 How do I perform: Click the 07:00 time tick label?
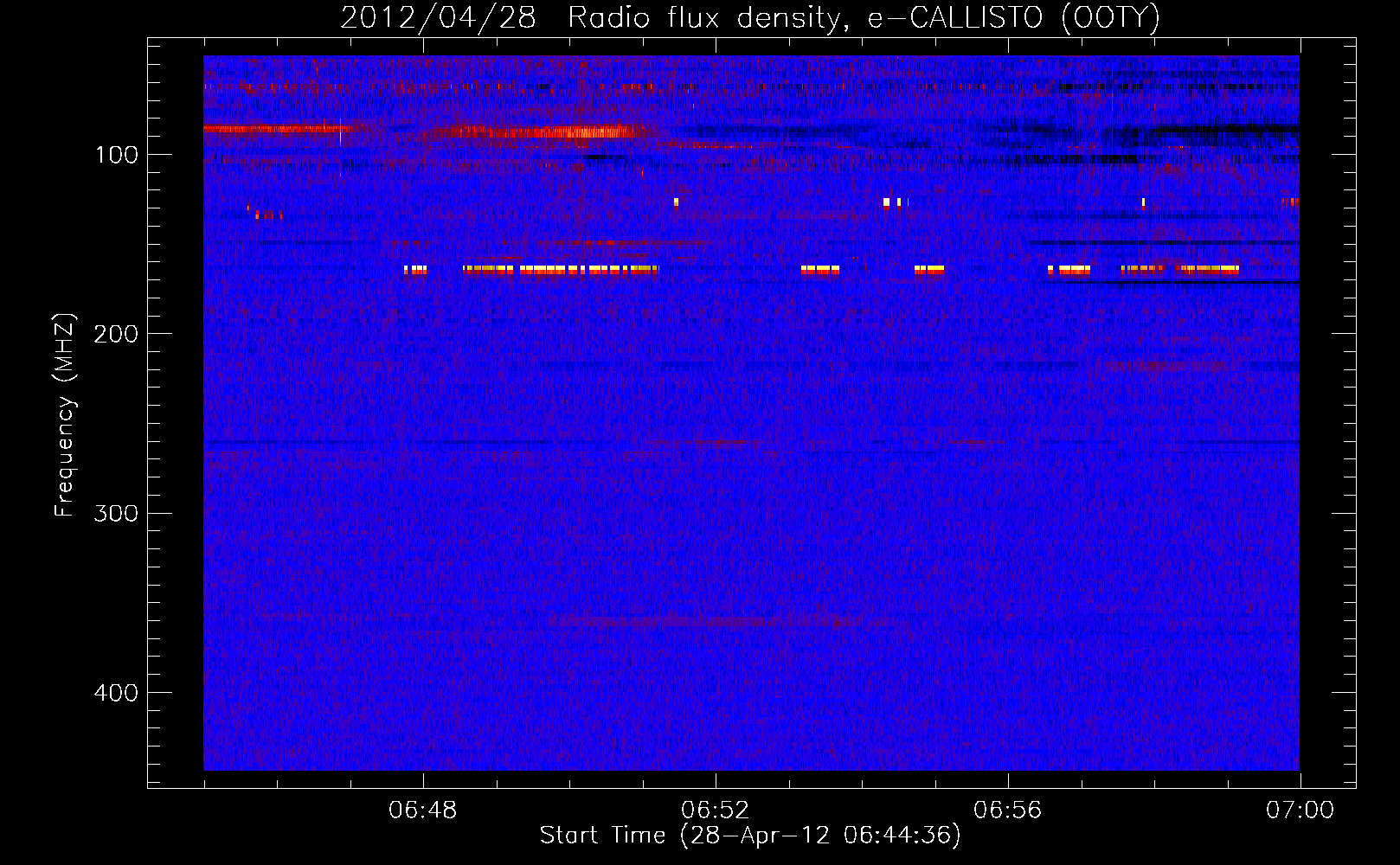point(1300,811)
